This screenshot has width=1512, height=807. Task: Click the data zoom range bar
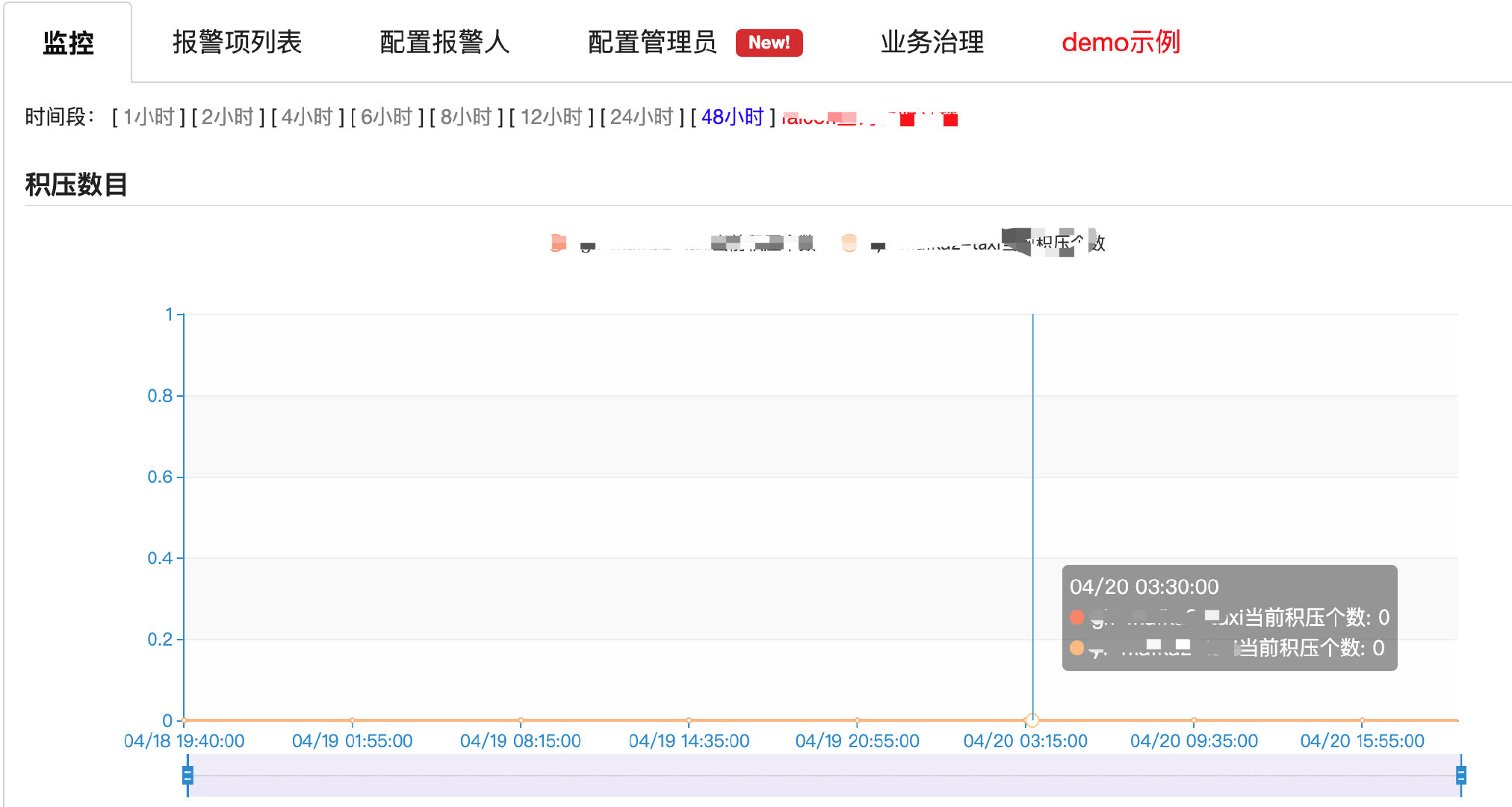(824, 776)
